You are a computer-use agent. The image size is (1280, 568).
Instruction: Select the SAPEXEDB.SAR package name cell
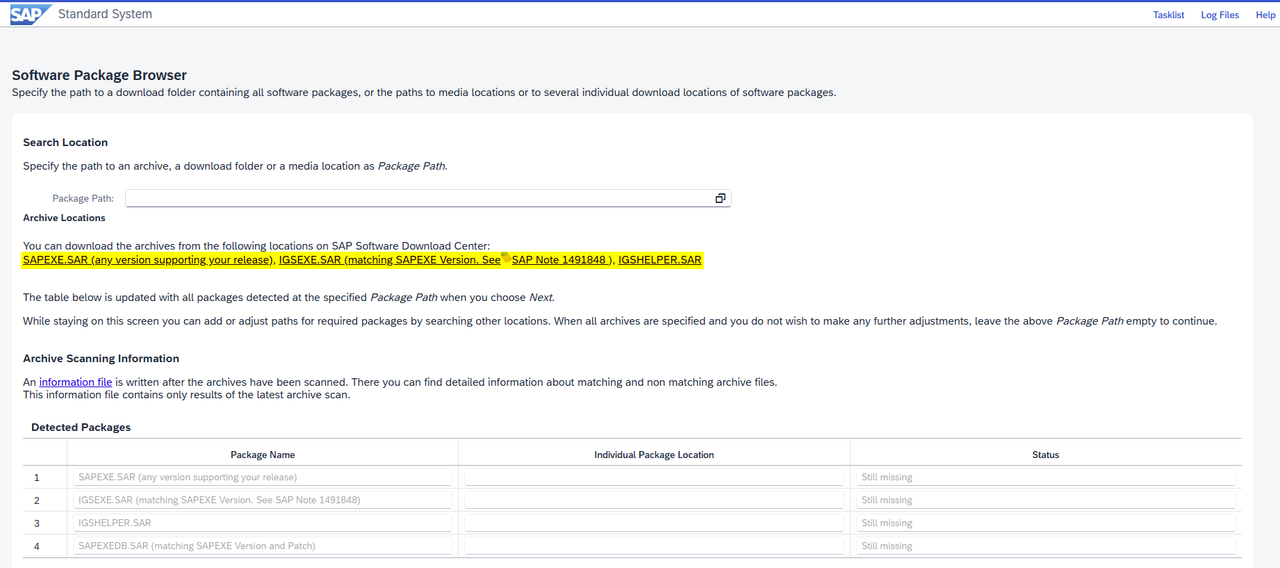coord(261,546)
